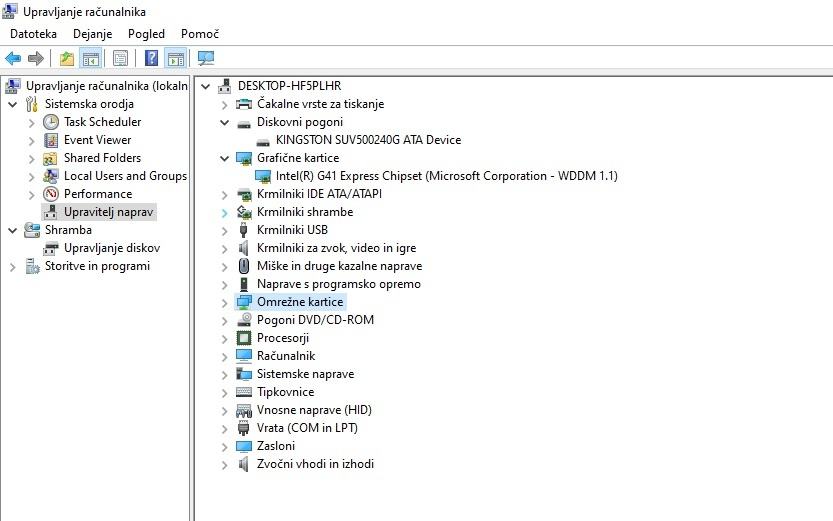Select KINGSTON SUV500240G ATA Device
833x521 pixels.
[368, 140]
